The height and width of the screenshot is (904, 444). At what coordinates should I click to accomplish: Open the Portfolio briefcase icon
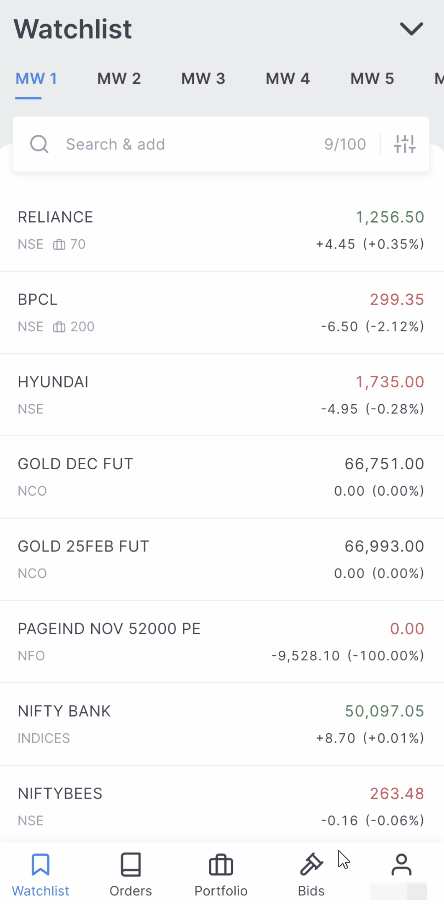221,865
